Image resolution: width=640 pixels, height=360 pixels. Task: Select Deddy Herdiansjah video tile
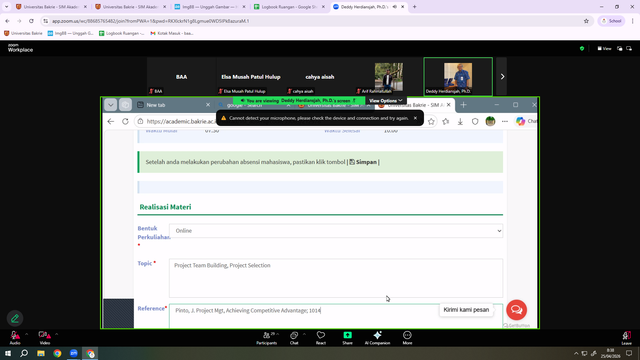pyautogui.click(x=458, y=77)
